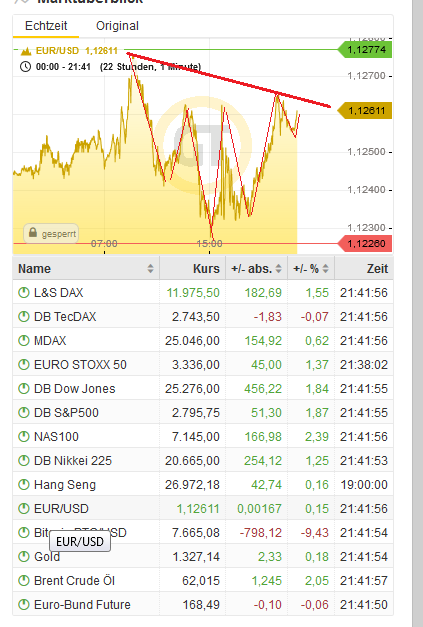
Task: Sort the table by Name column arrows
Action: point(150,269)
